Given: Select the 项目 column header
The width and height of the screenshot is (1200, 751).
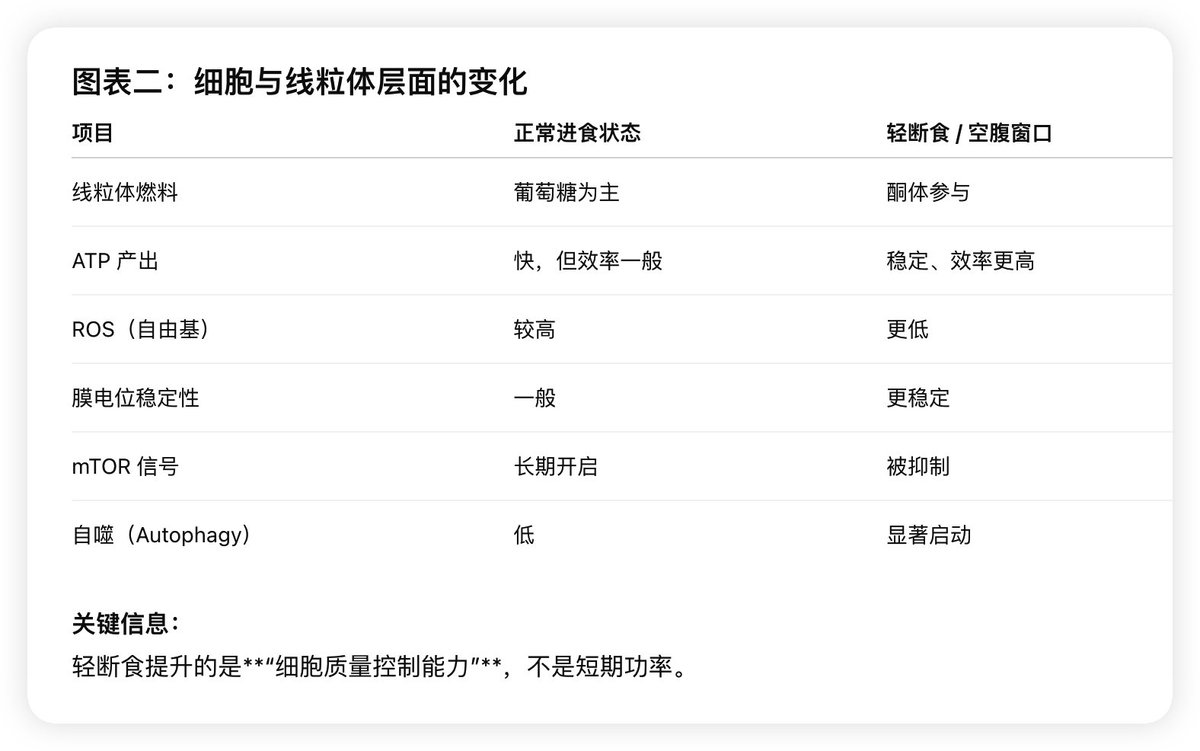Looking at the screenshot, I should (92, 133).
